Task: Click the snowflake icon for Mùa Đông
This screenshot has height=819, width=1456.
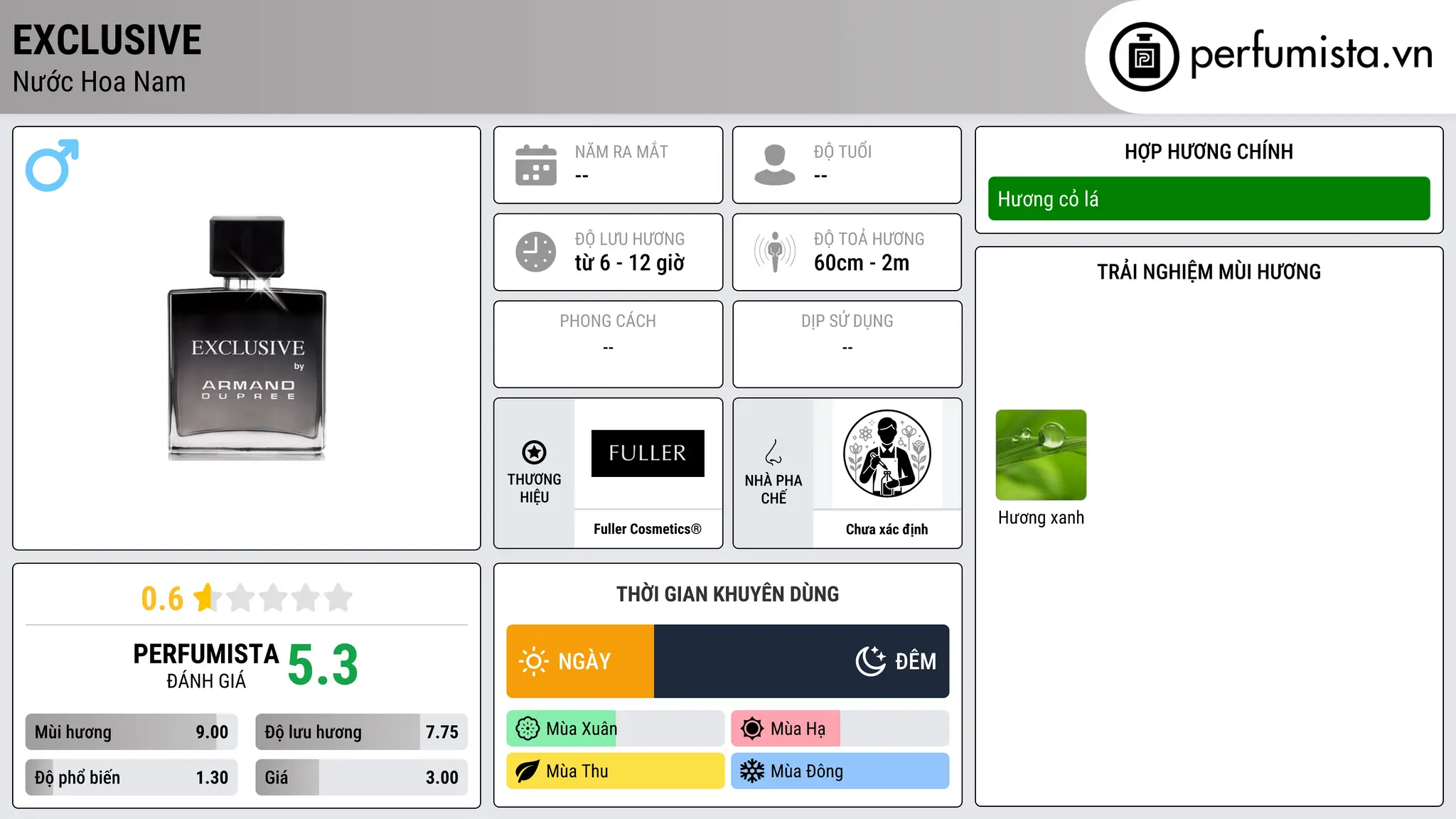Action: (751, 771)
